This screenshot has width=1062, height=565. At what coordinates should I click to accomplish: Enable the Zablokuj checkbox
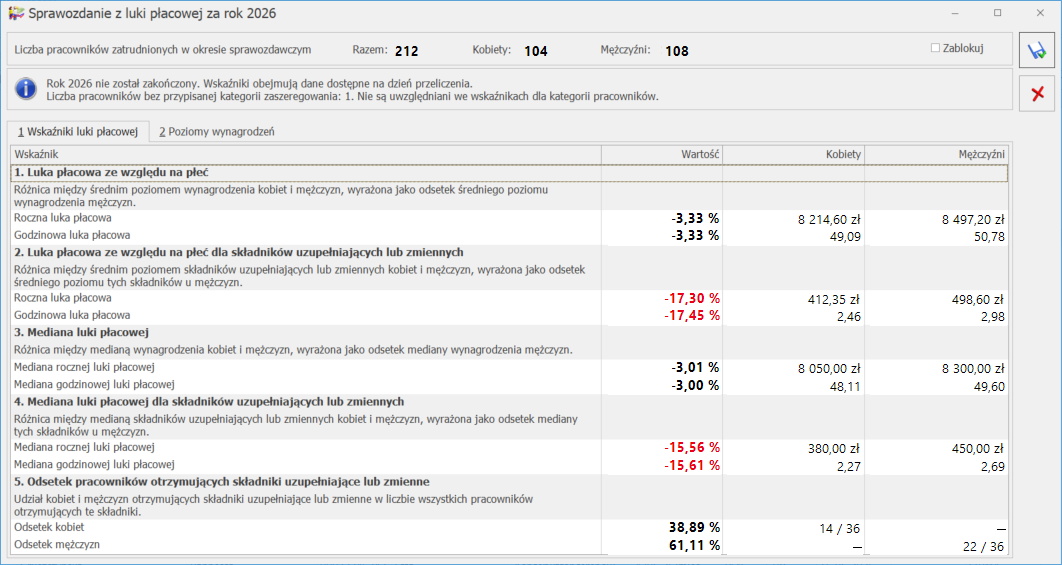click(935, 48)
